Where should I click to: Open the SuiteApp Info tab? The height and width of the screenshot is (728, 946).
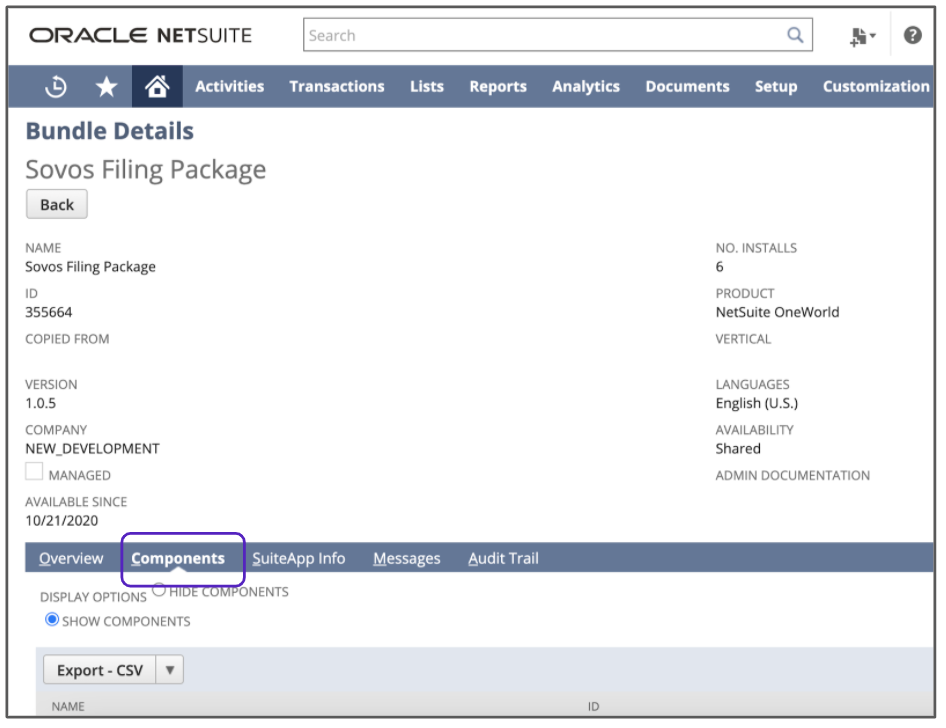click(x=298, y=558)
